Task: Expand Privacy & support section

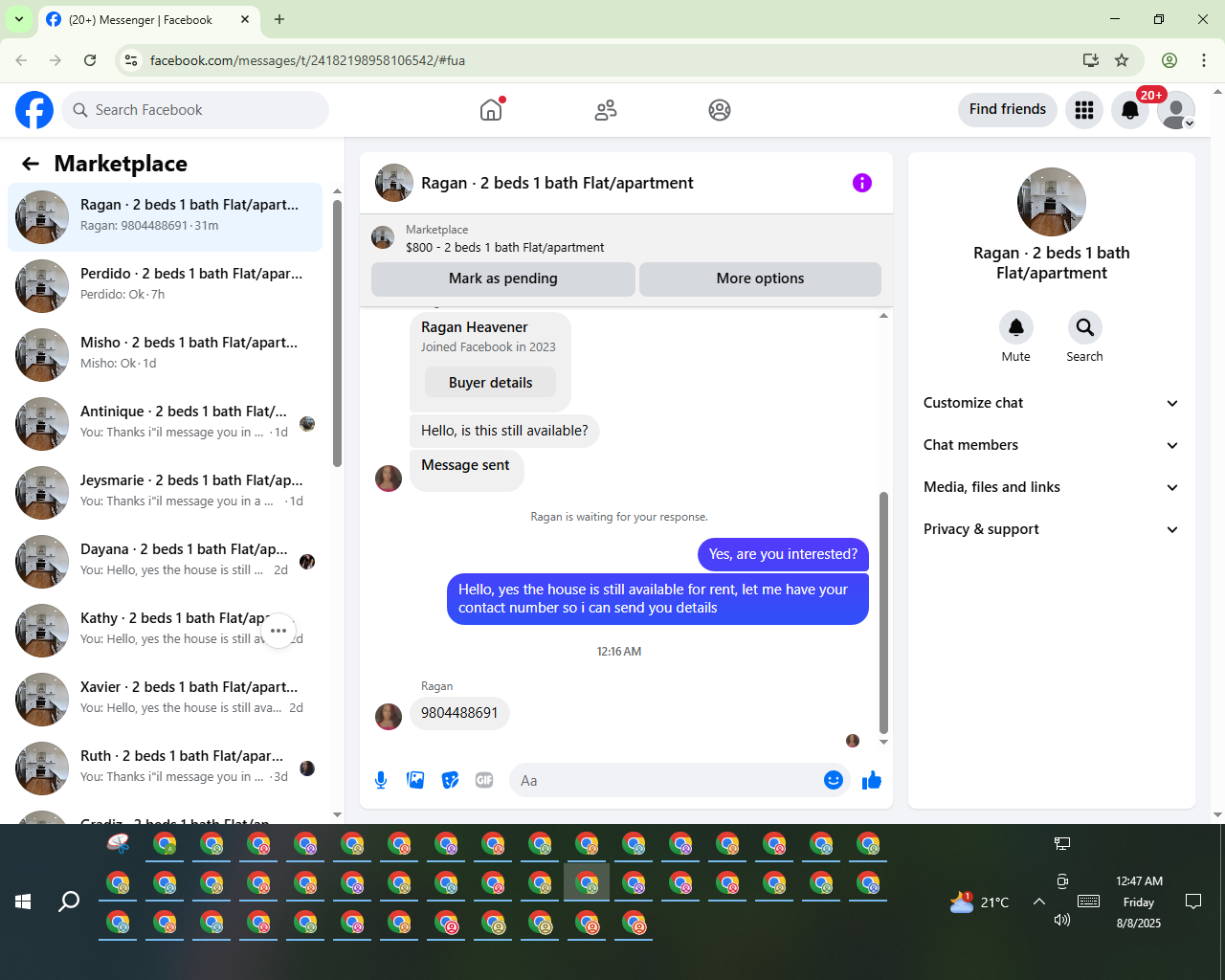Action: pos(1051,529)
